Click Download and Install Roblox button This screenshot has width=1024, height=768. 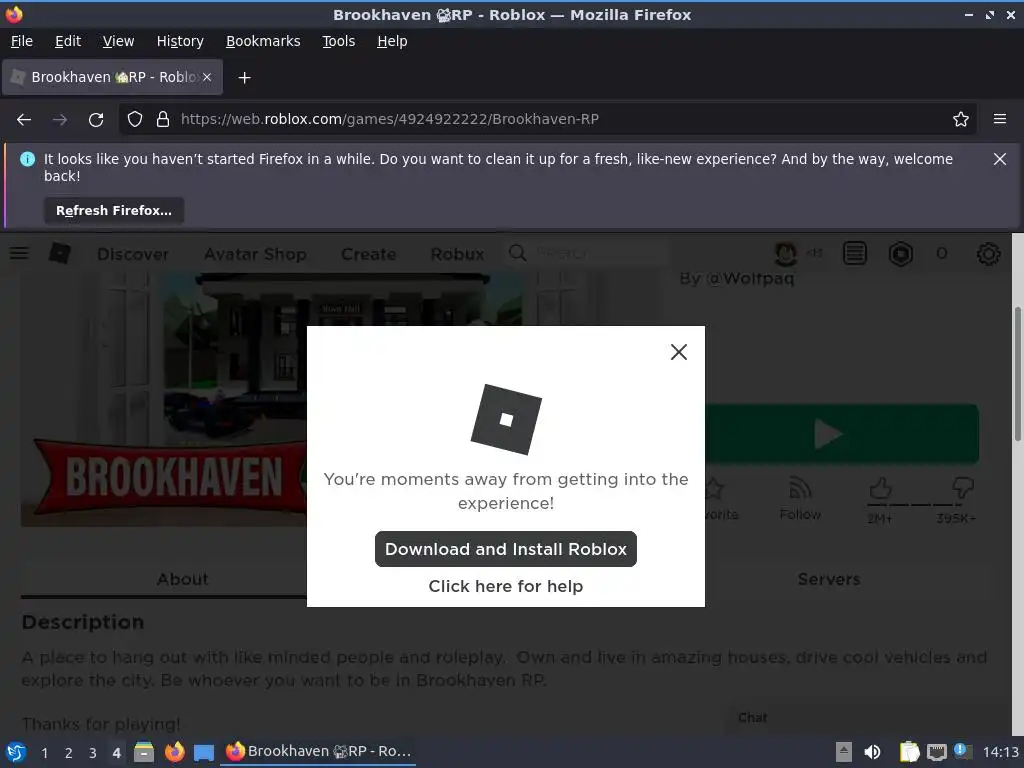coord(505,549)
